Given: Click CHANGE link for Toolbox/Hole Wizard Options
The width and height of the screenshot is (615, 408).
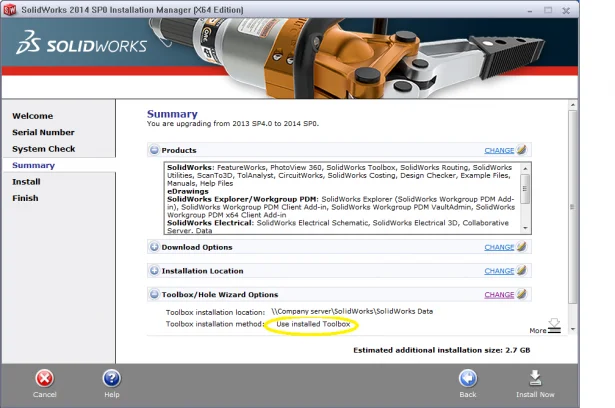Looking at the screenshot, I should [x=499, y=295].
